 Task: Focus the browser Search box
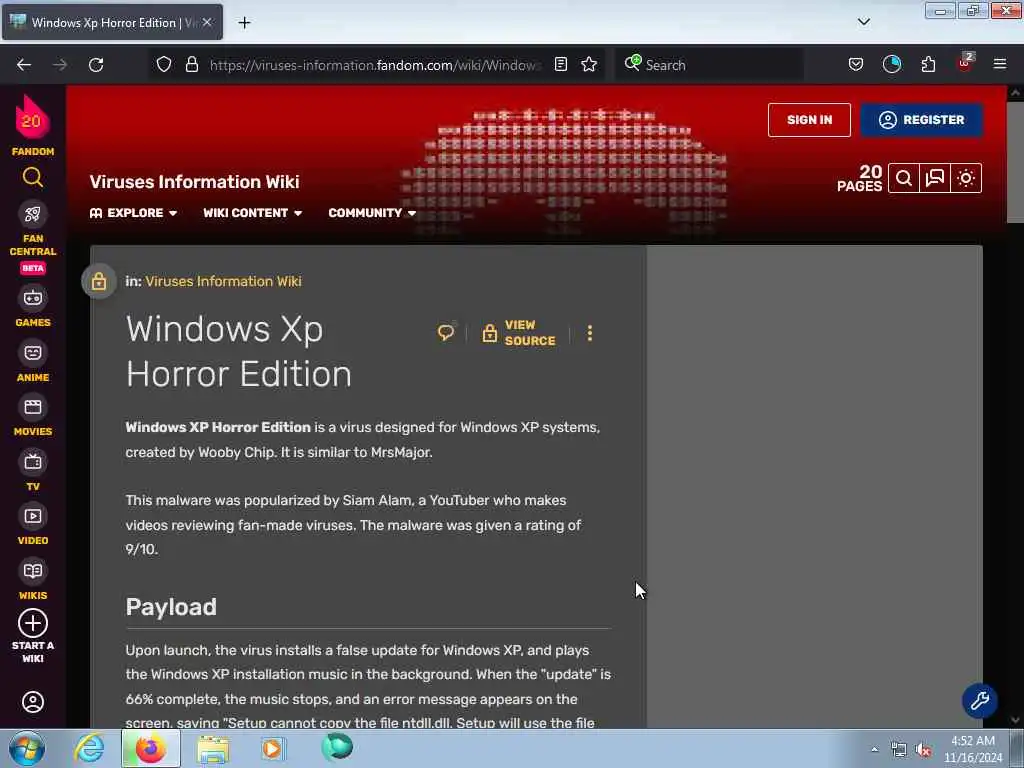tap(709, 65)
